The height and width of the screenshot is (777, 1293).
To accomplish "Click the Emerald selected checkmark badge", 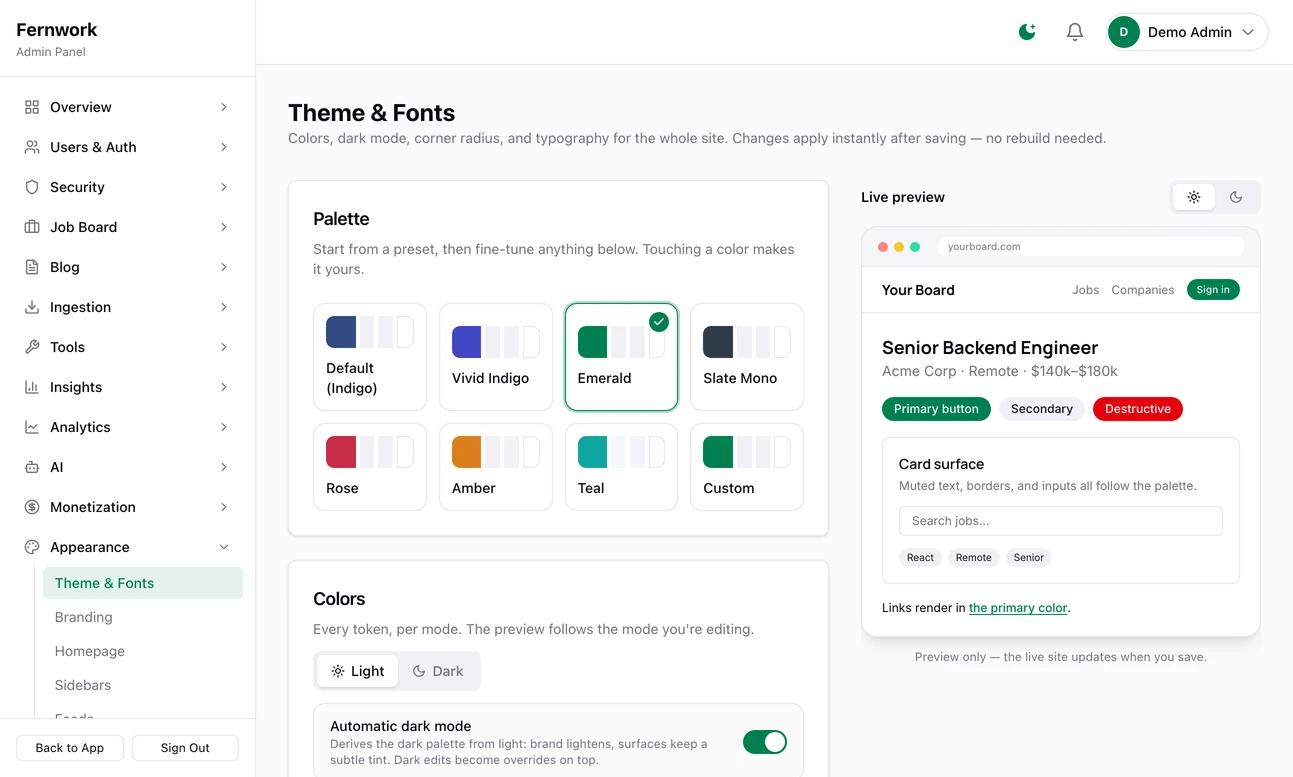I will point(659,321).
